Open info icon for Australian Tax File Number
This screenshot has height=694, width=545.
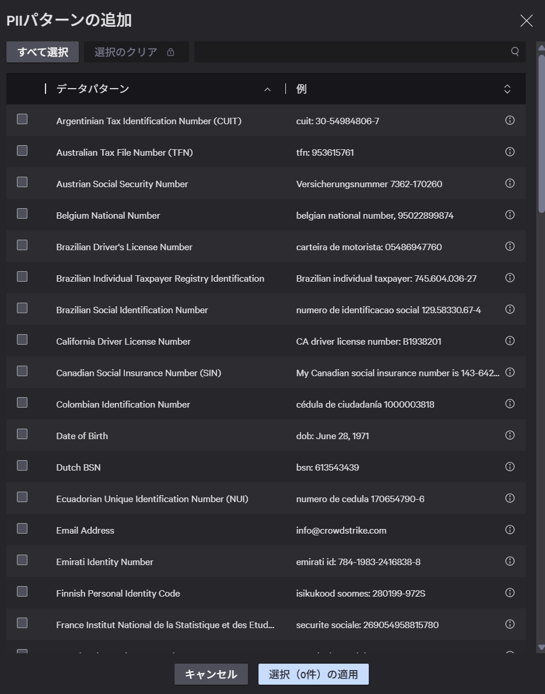pos(510,151)
